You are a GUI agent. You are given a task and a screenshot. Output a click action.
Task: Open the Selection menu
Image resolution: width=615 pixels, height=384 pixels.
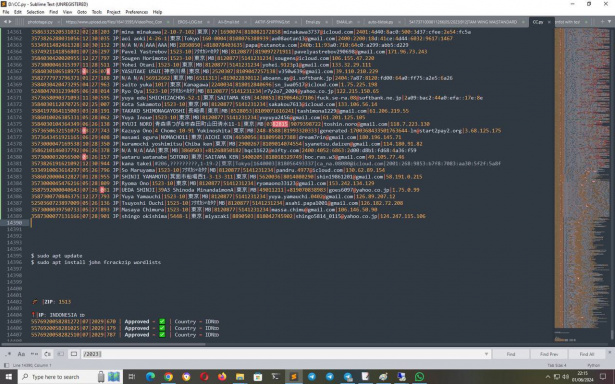pyautogui.click(x=35, y=12)
